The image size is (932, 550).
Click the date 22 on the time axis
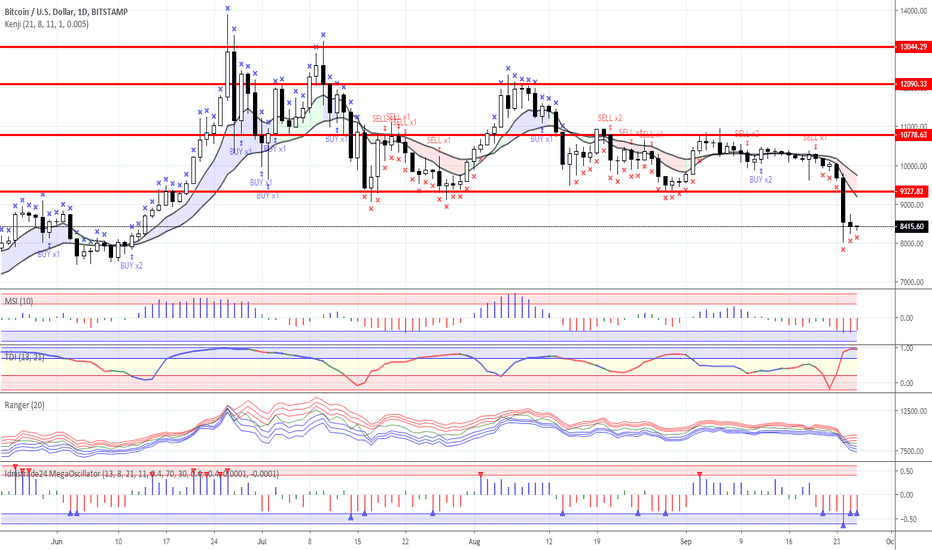pyautogui.click(x=405, y=542)
